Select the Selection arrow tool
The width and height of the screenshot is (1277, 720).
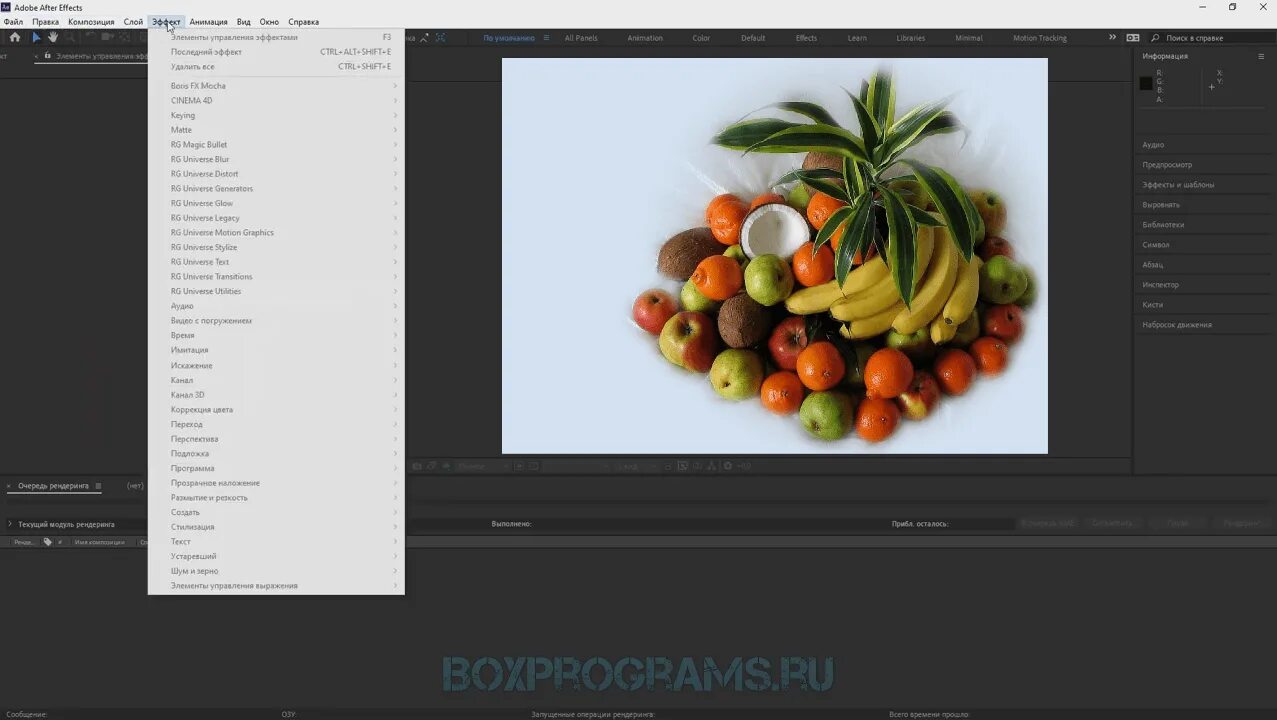[x=36, y=37]
